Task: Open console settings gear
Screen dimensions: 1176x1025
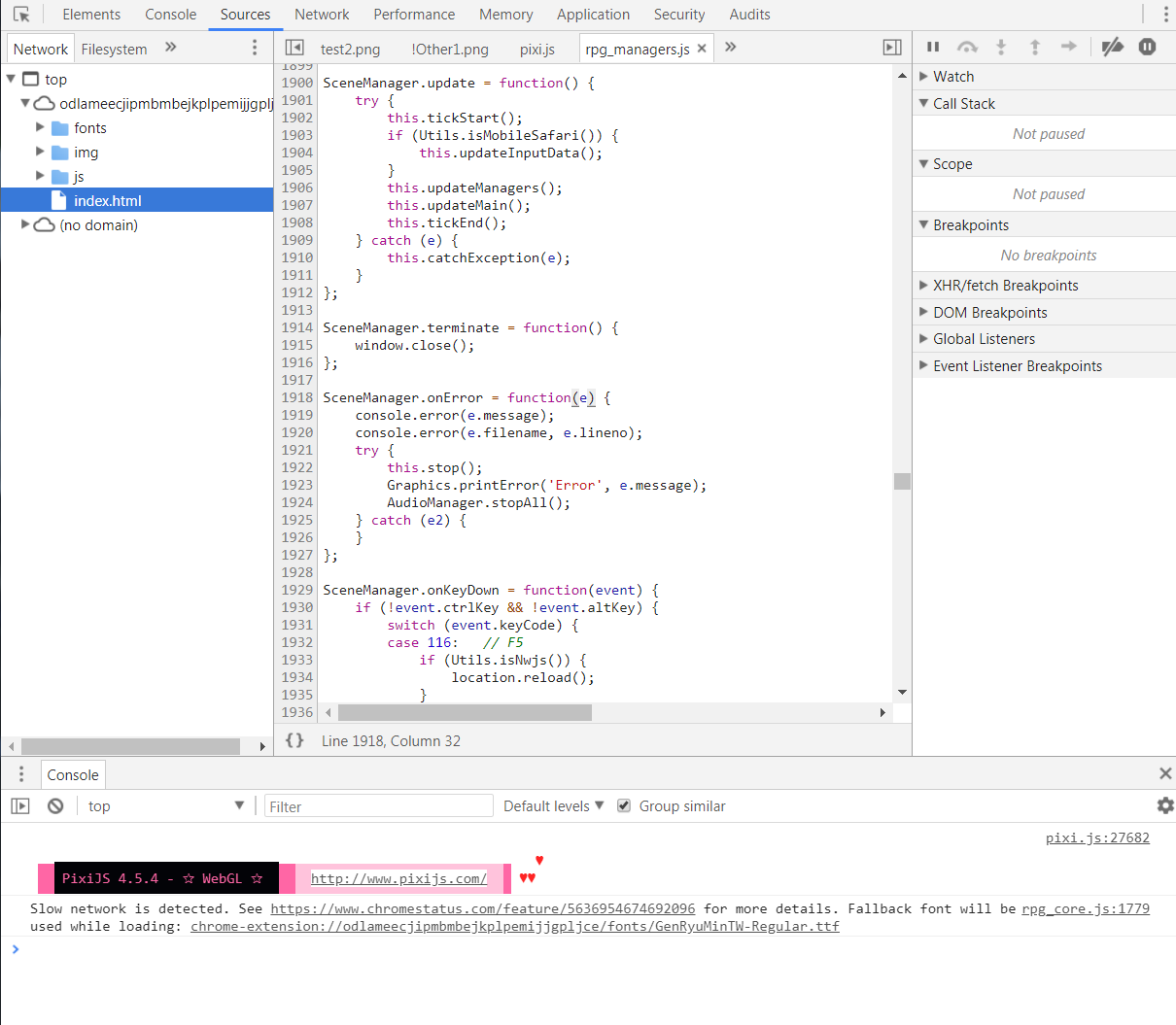Action: pos(1165,805)
